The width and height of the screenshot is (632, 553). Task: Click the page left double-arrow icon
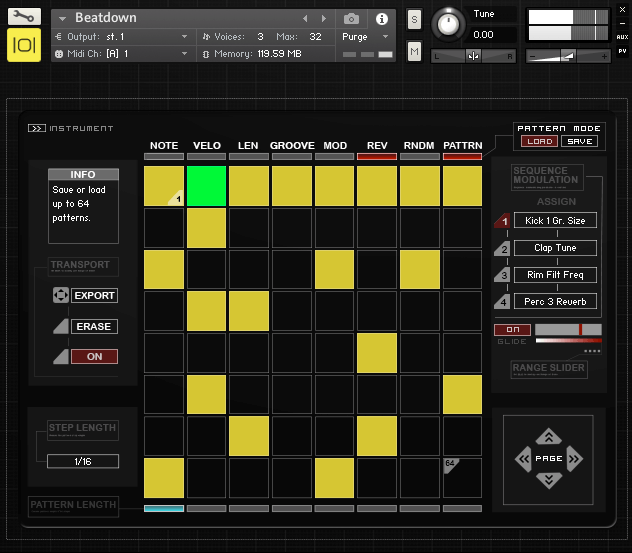point(523,459)
